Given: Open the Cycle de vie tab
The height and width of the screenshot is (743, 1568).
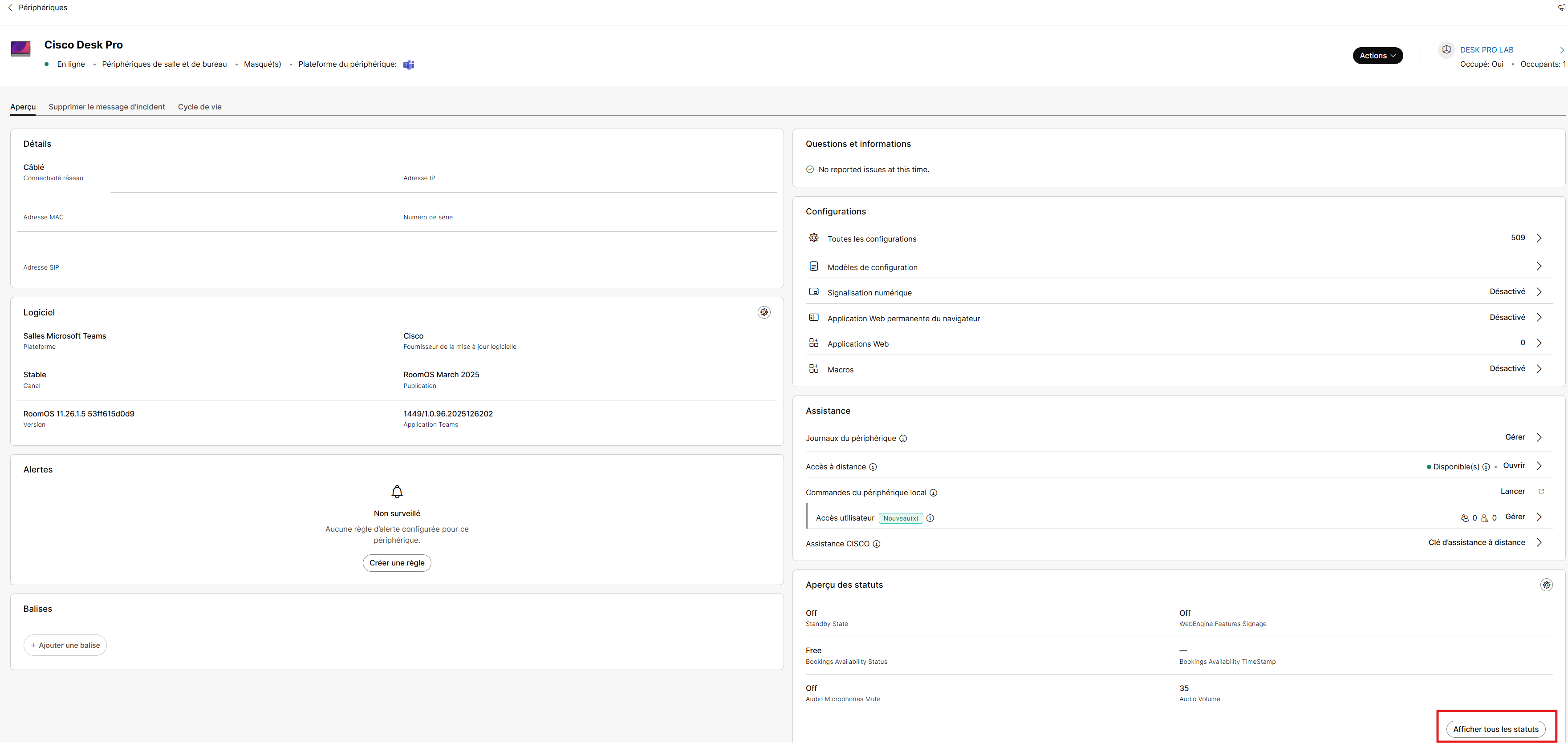Looking at the screenshot, I should coord(199,106).
